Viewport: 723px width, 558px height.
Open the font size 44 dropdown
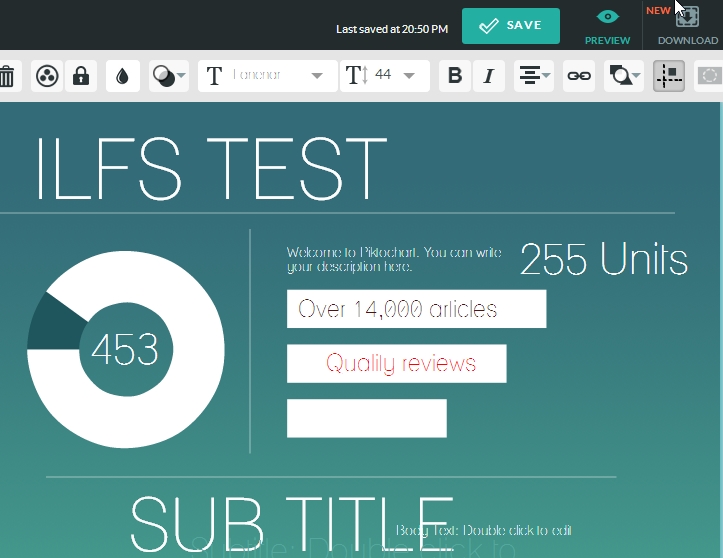(x=385, y=76)
